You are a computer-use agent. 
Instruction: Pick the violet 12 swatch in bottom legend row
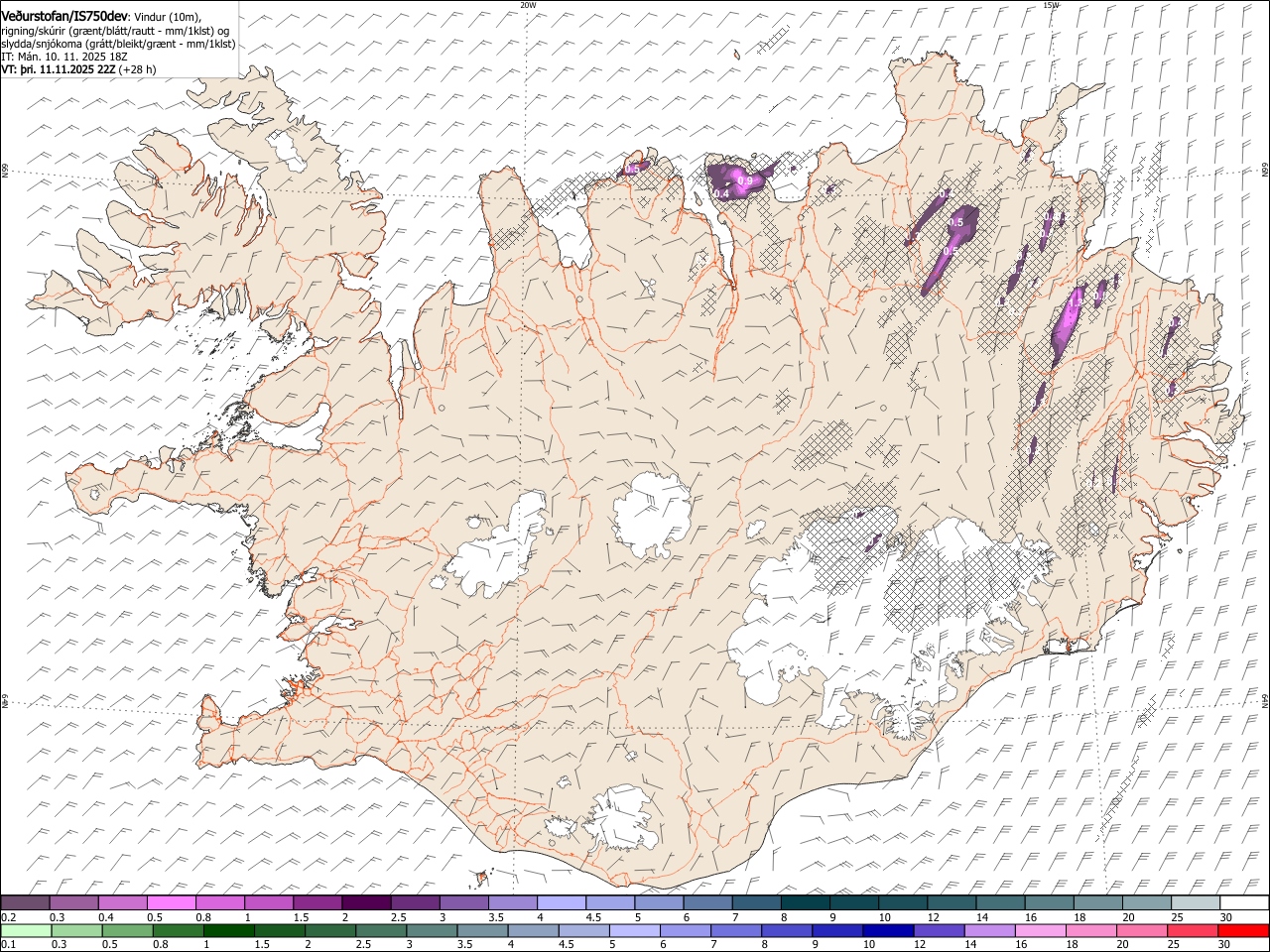(x=939, y=930)
